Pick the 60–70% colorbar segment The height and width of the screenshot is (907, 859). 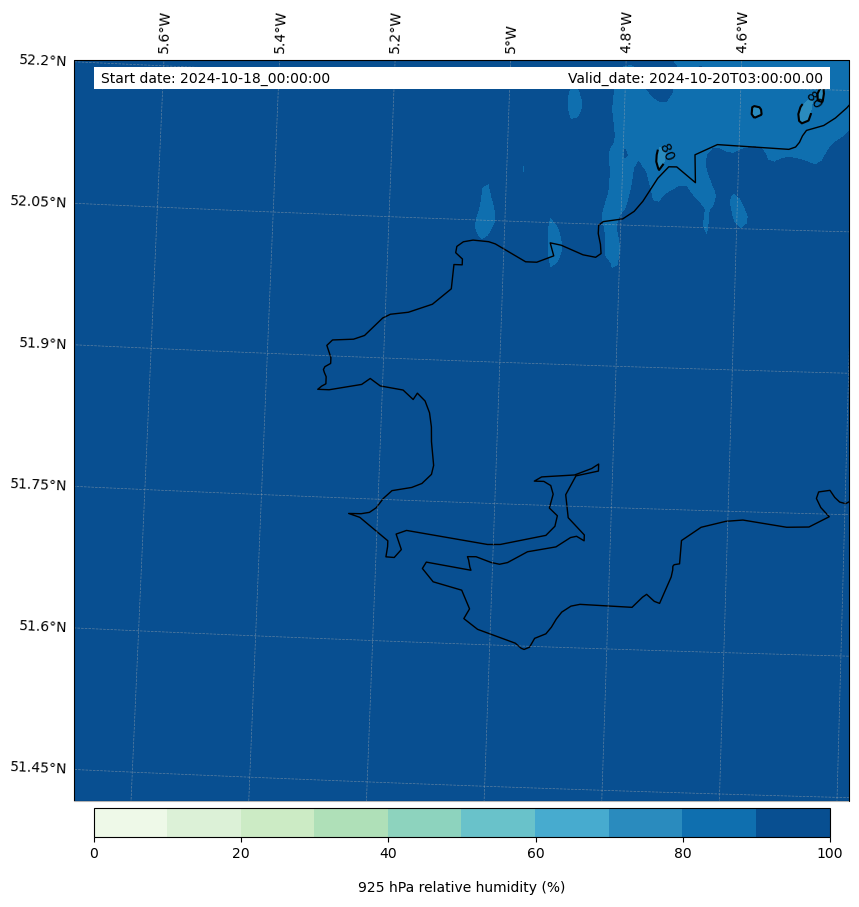572,822
